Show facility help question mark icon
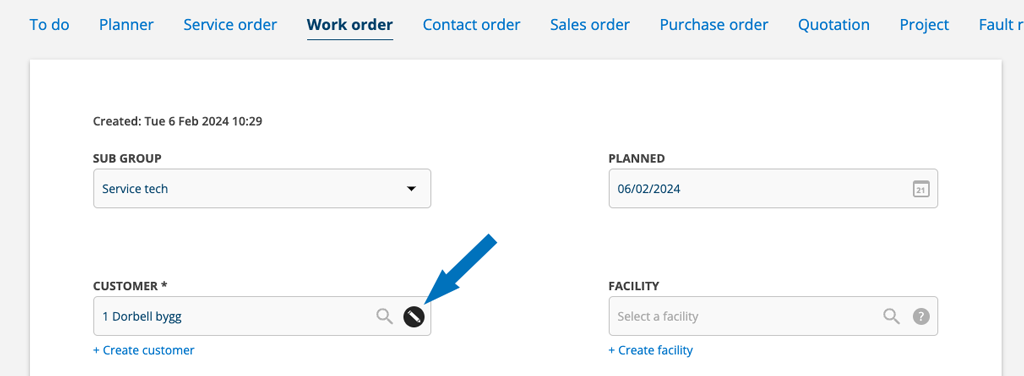1024x376 pixels. (x=921, y=317)
